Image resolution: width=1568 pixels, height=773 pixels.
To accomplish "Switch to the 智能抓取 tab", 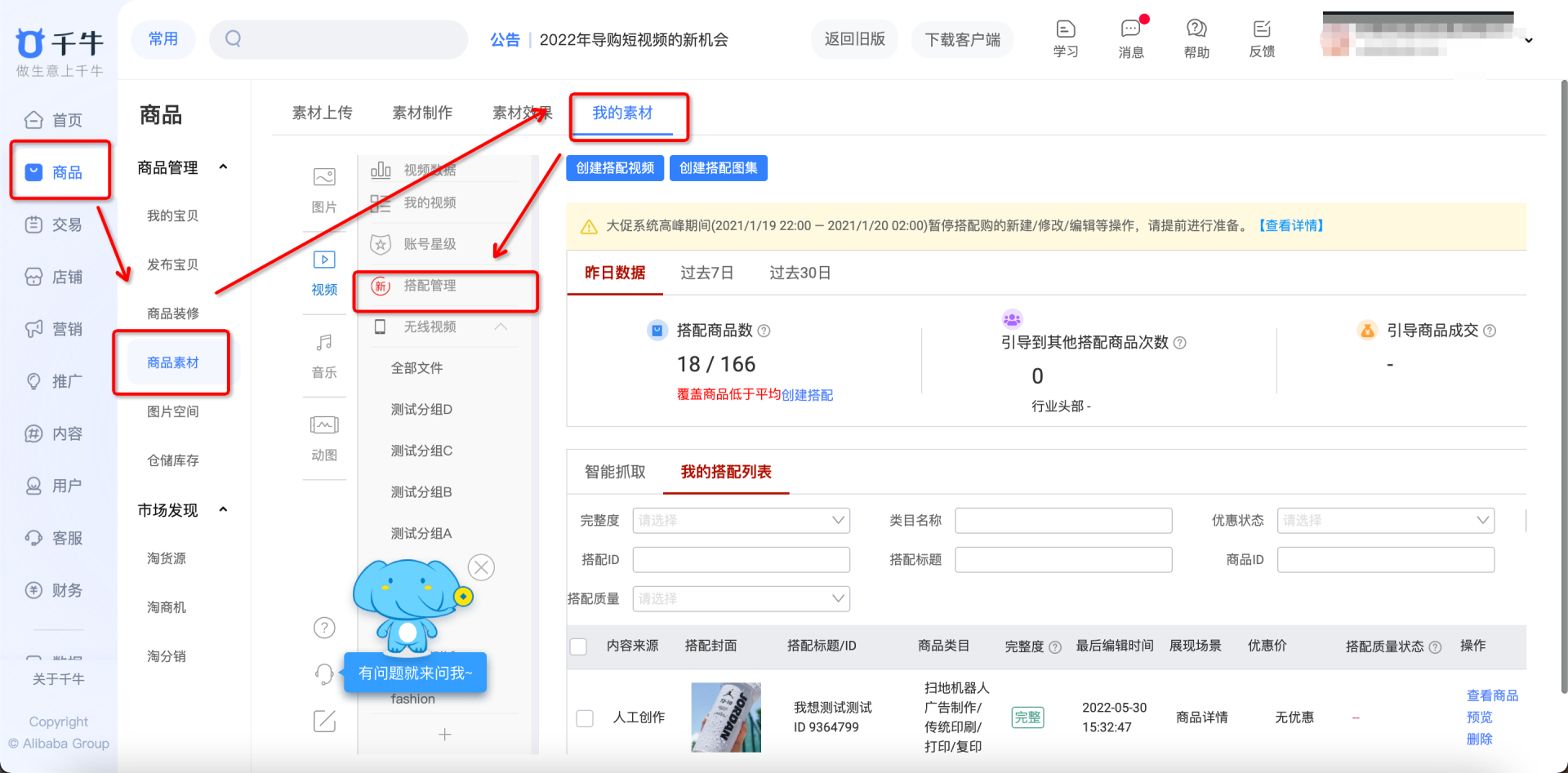I will coord(615,472).
